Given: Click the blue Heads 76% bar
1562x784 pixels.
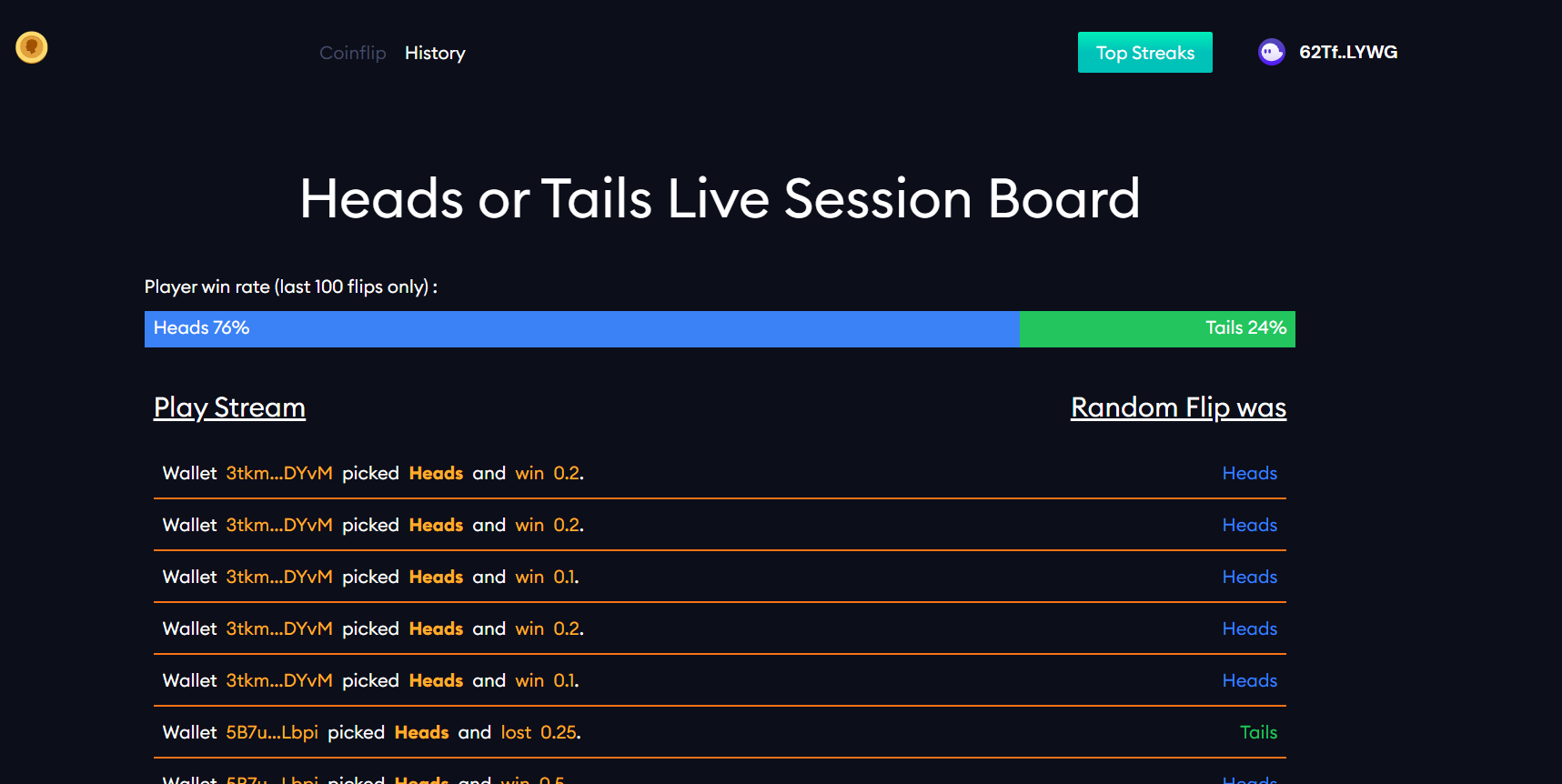Looking at the screenshot, I should (581, 328).
